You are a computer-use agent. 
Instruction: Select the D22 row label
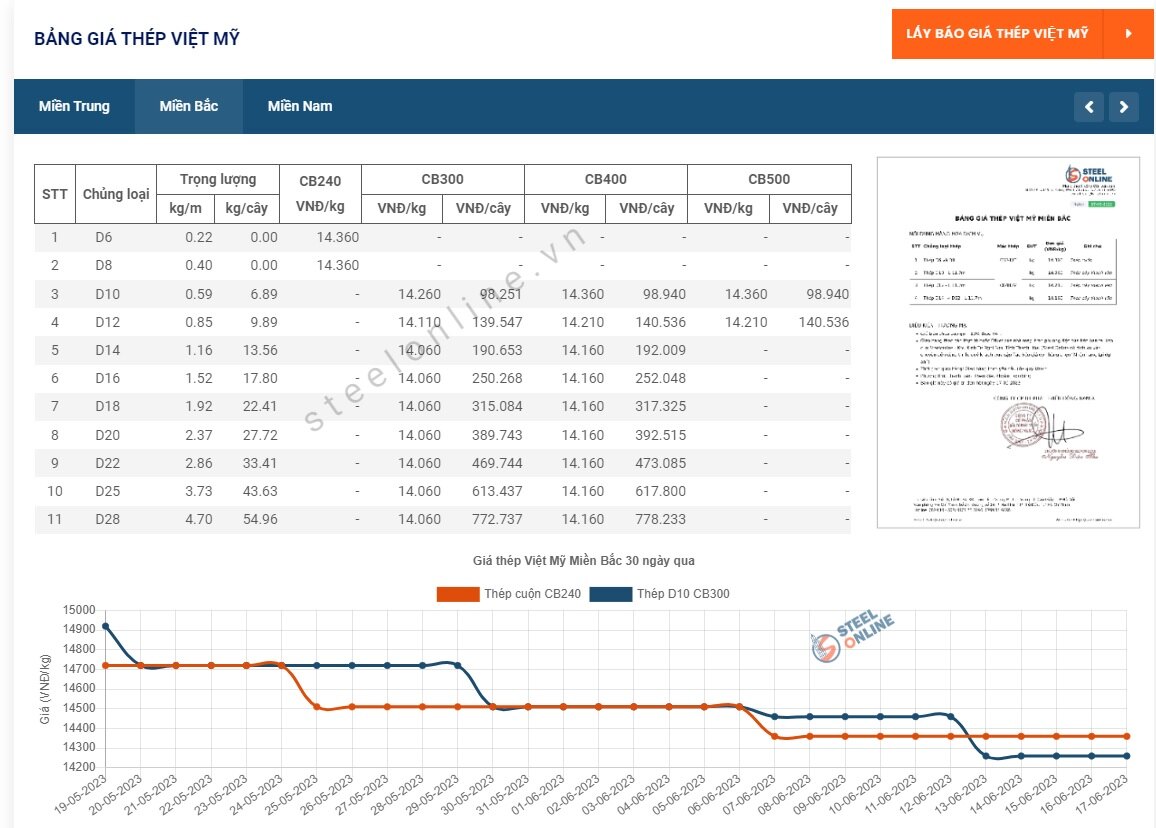tap(108, 463)
